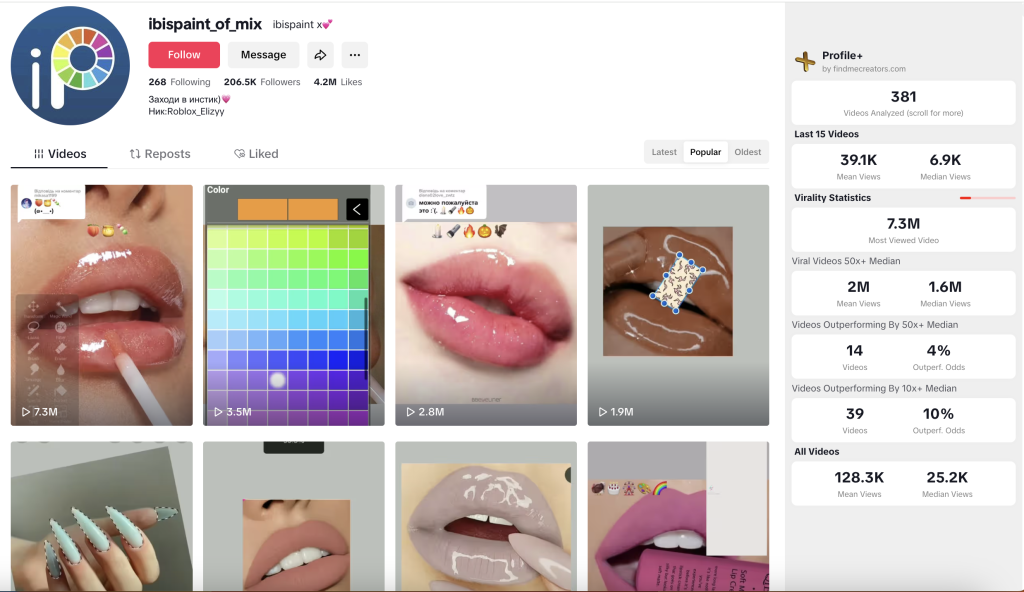Sort videos by Oldest

[x=748, y=152]
